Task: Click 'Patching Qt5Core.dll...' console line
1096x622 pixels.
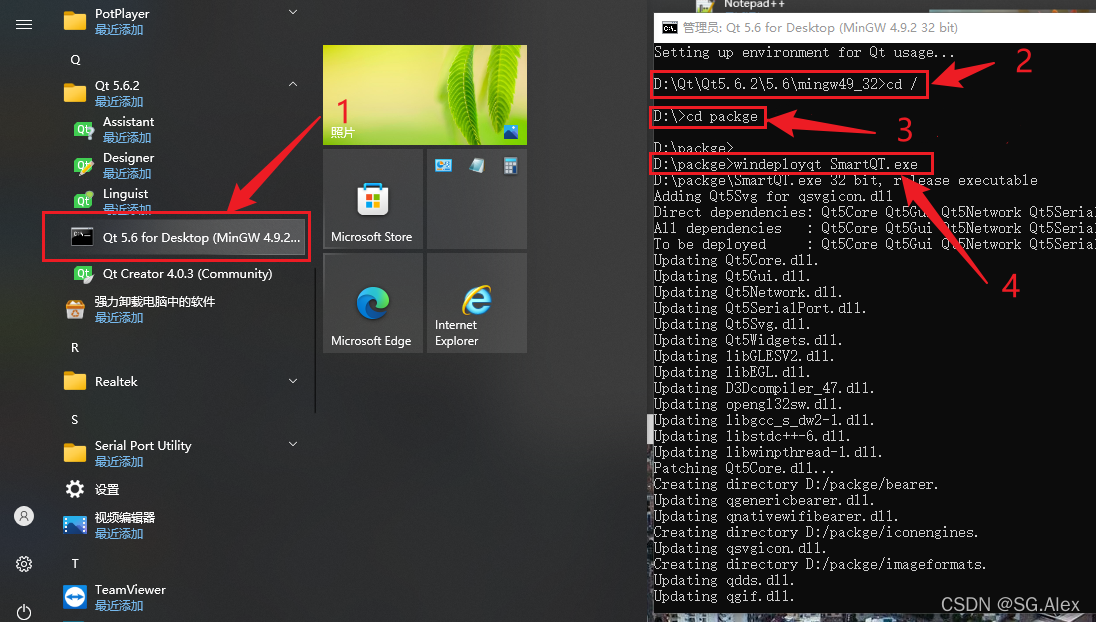Action: (x=744, y=468)
